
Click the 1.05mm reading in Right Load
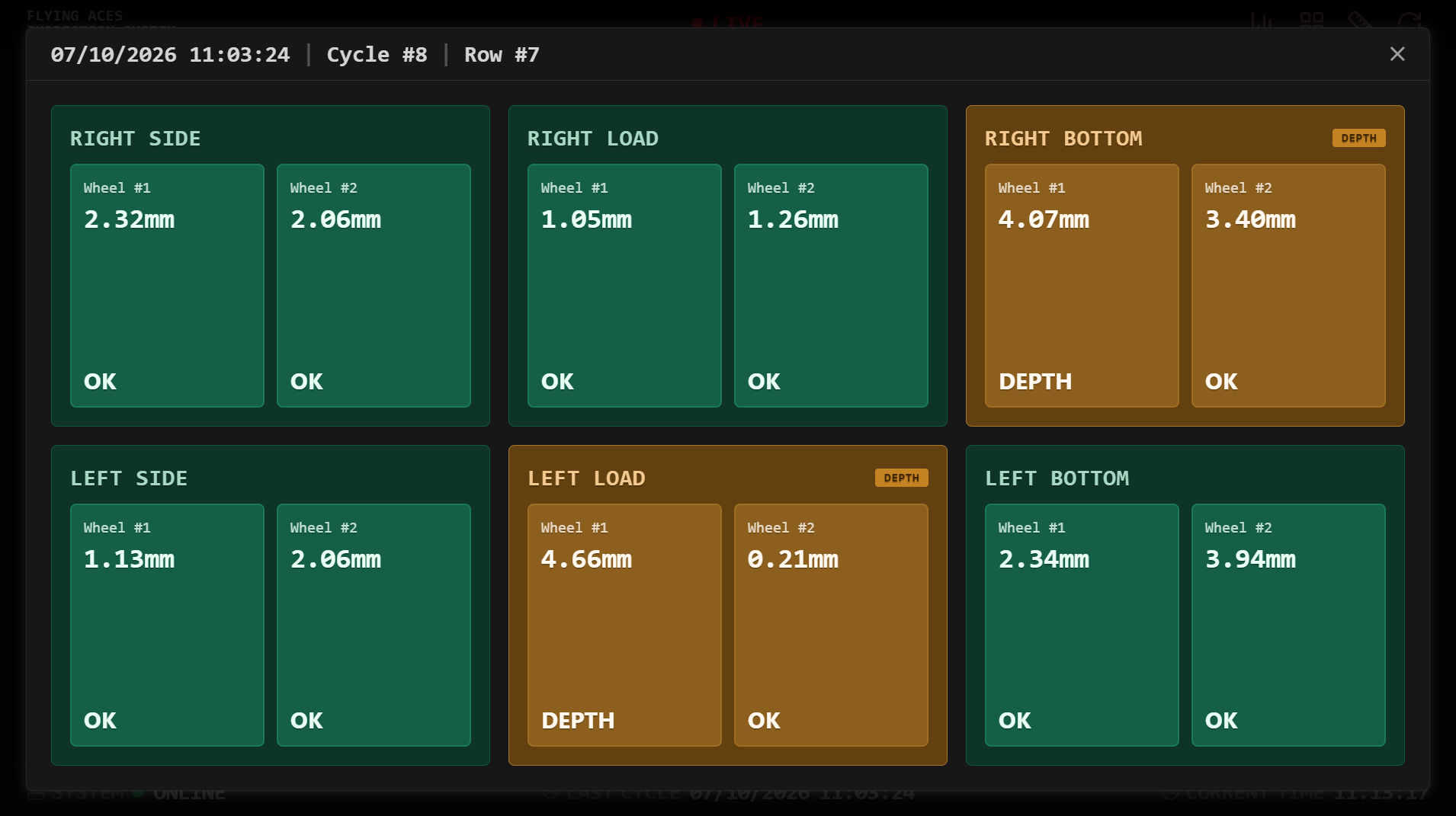[x=586, y=219]
